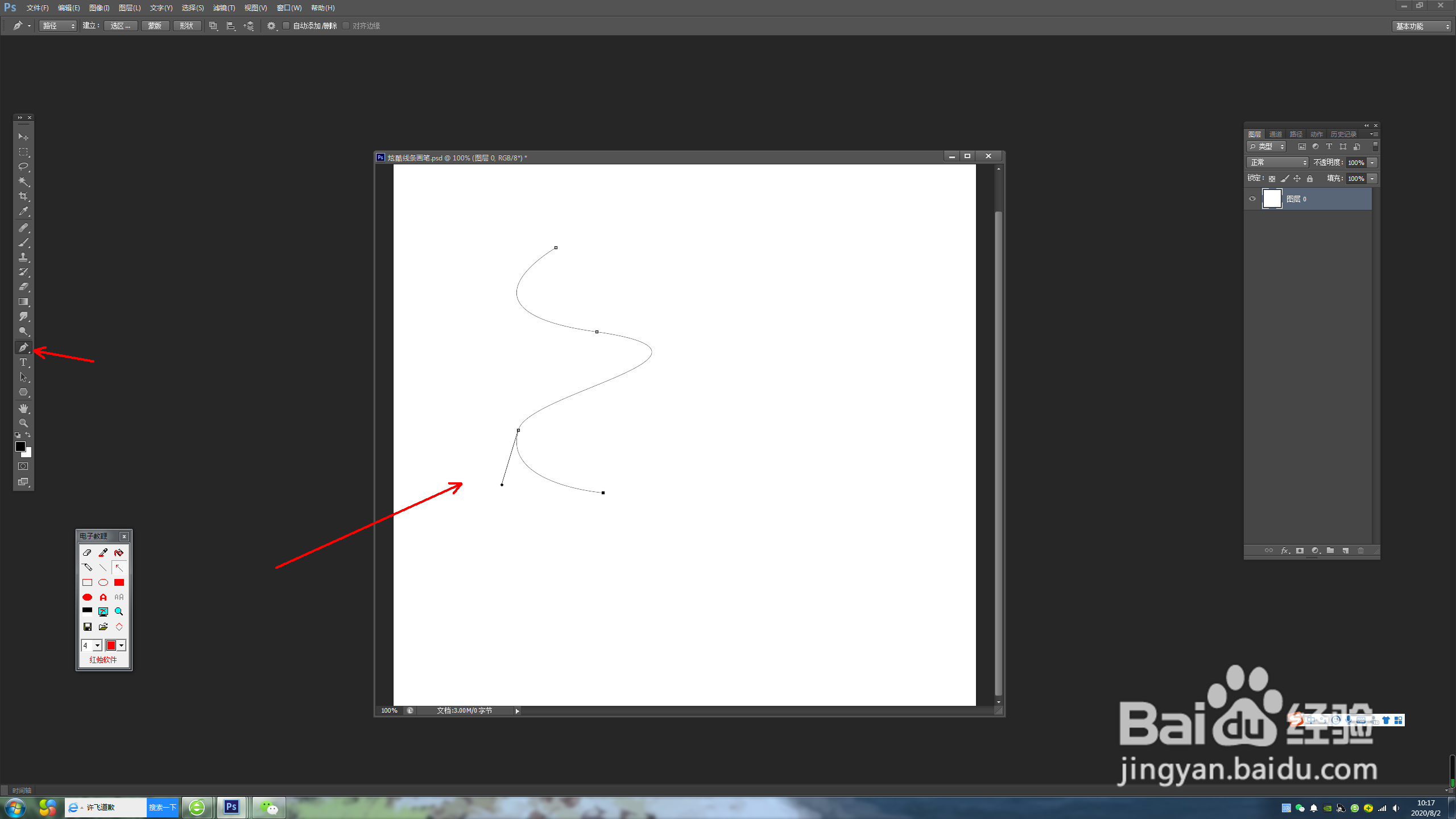Select the Zoom tool in the toolbox
The width and height of the screenshot is (1456, 819).
coord(23,423)
